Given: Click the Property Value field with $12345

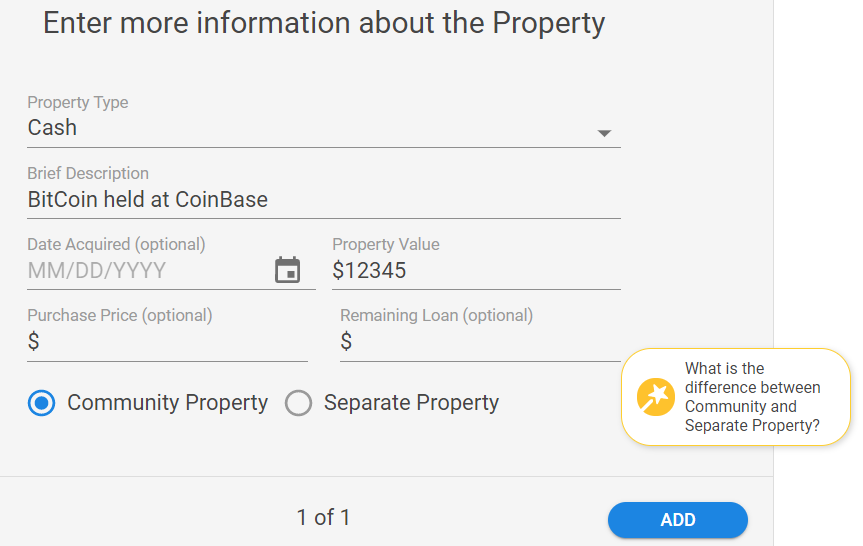Looking at the screenshot, I should click(x=476, y=270).
